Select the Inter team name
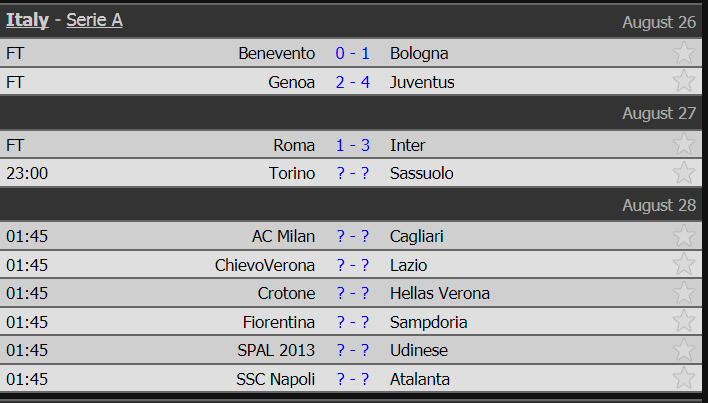Viewport: 708px width, 403px height. click(x=407, y=145)
